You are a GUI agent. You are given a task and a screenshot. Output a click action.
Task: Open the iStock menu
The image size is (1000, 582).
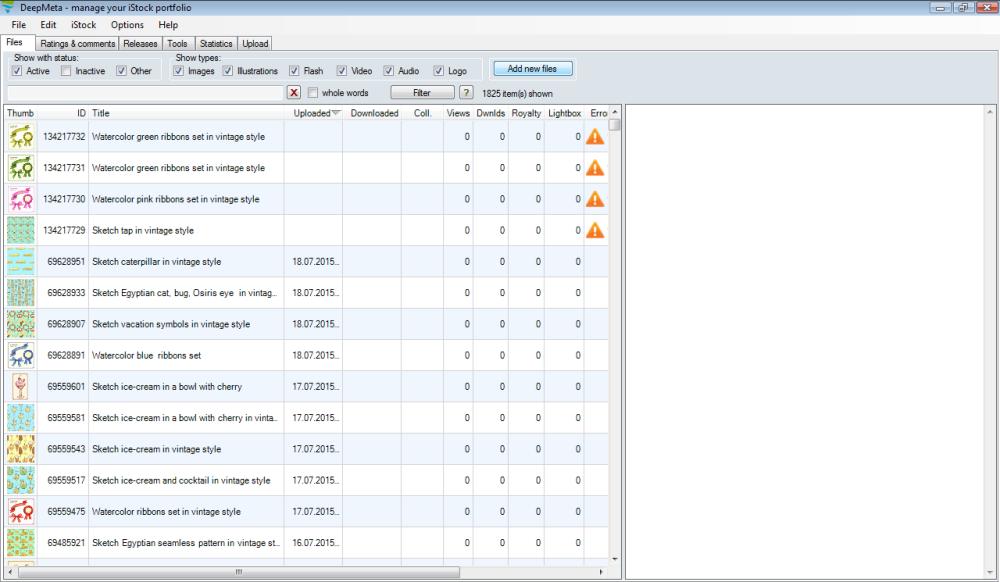[84, 25]
